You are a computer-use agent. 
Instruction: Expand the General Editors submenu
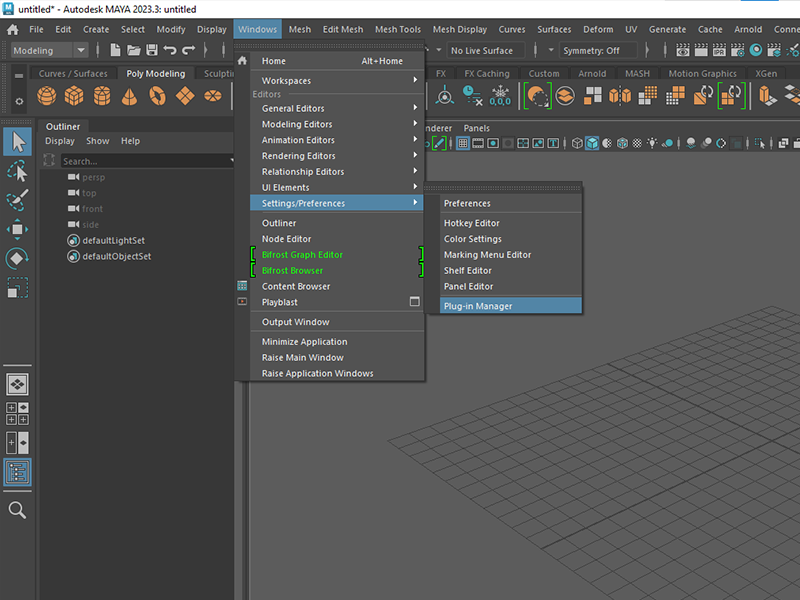click(337, 108)
